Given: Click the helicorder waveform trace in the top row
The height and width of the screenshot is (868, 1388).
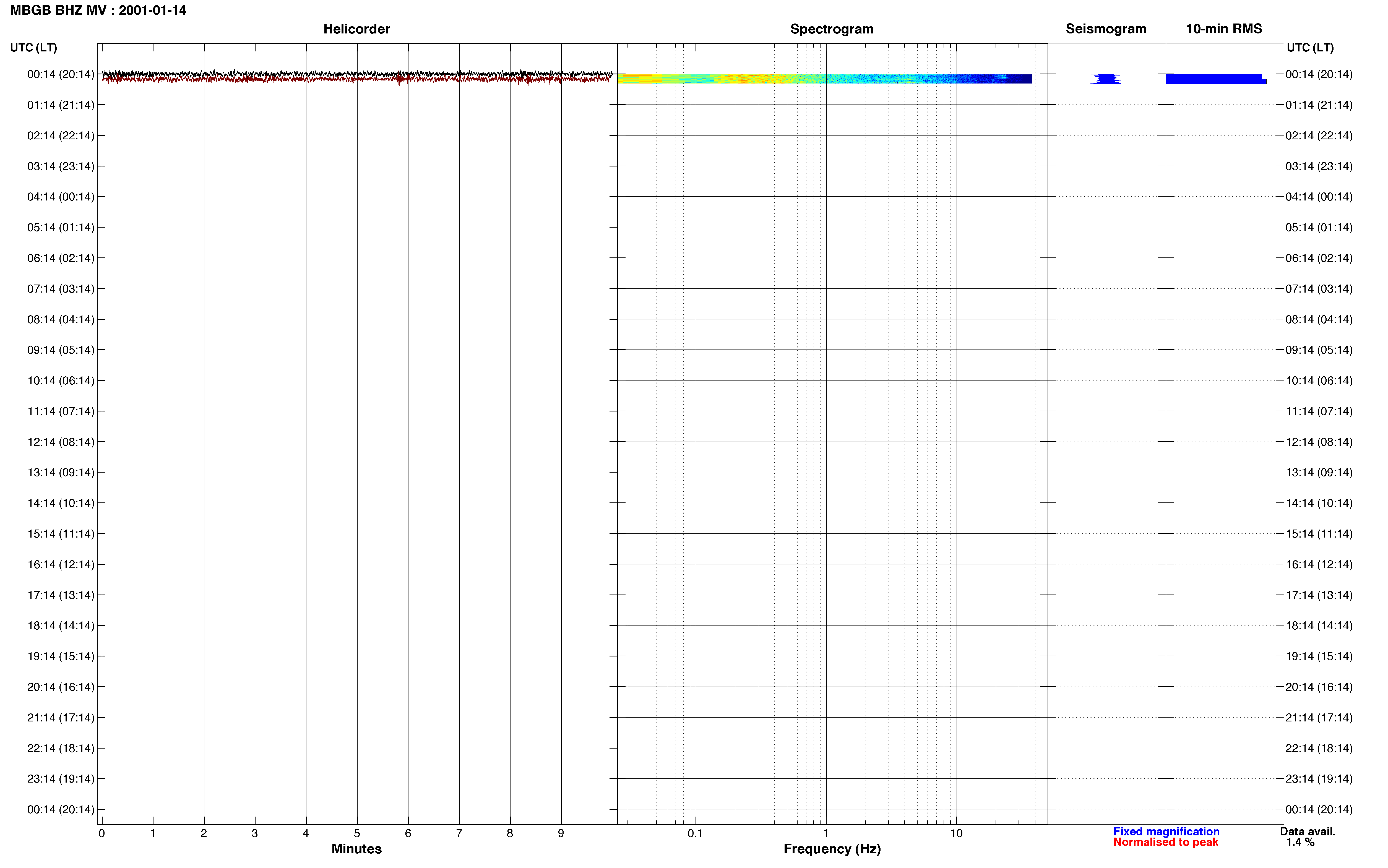Looking at the screenshot, I should click(x=356, y=76).
